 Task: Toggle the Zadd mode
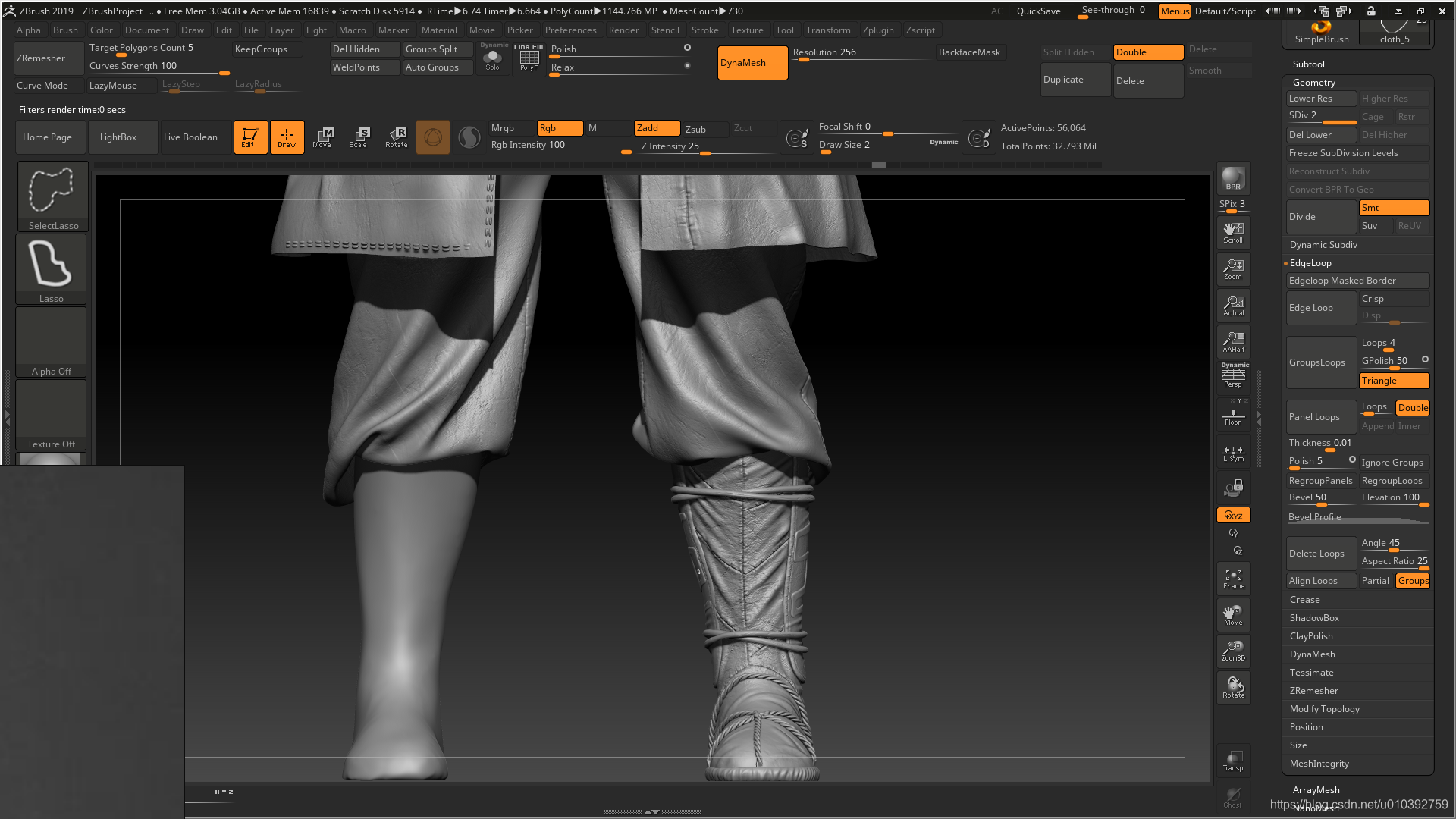(657, 128)
